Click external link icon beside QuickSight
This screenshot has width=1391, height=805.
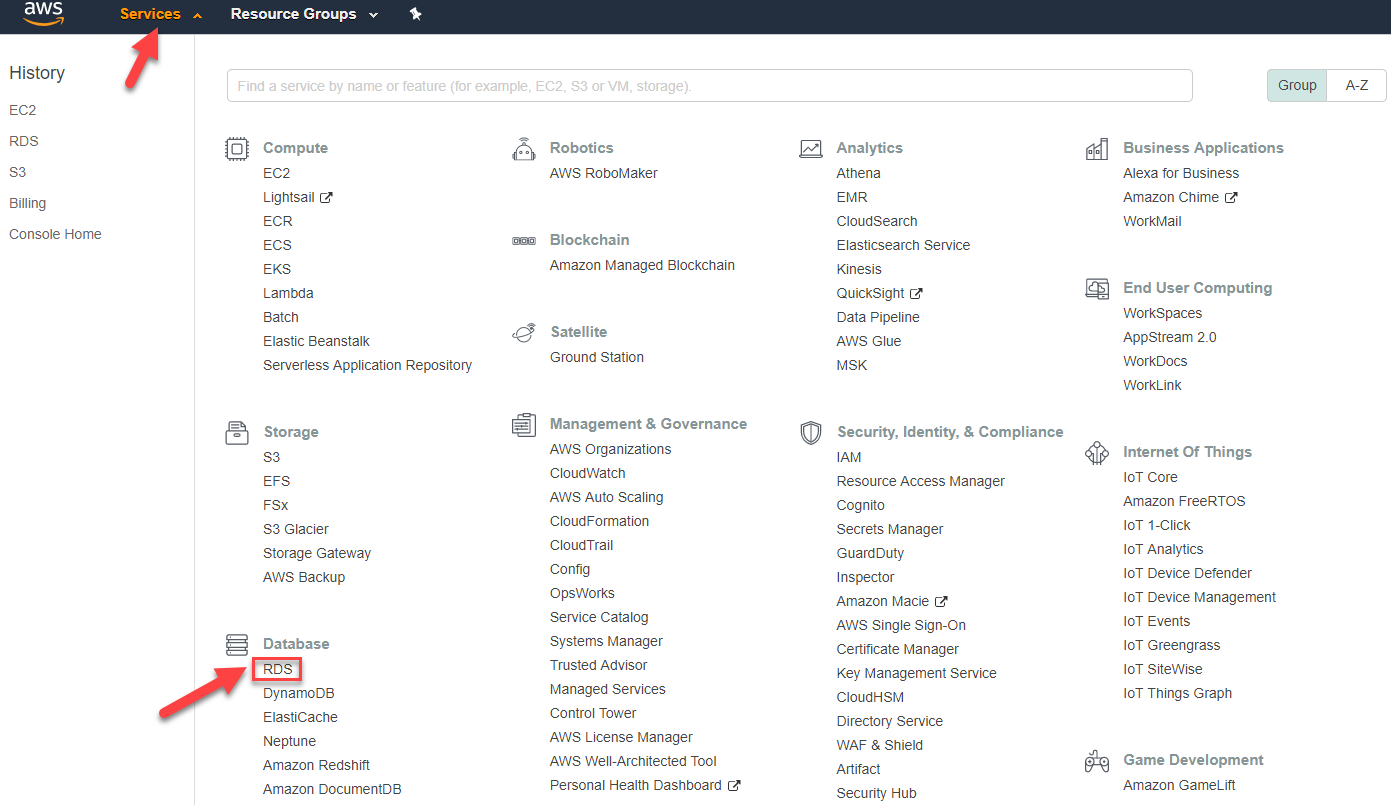(916, 294)
